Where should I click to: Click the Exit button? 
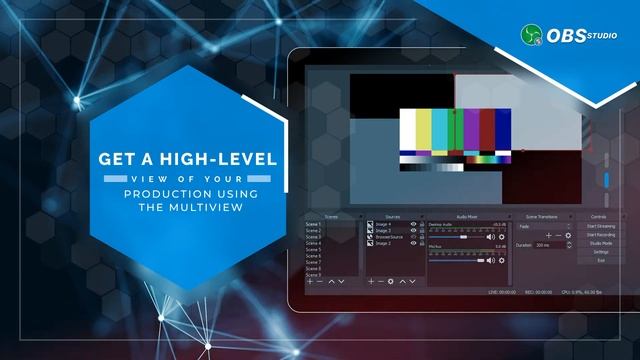coord(601,260)
